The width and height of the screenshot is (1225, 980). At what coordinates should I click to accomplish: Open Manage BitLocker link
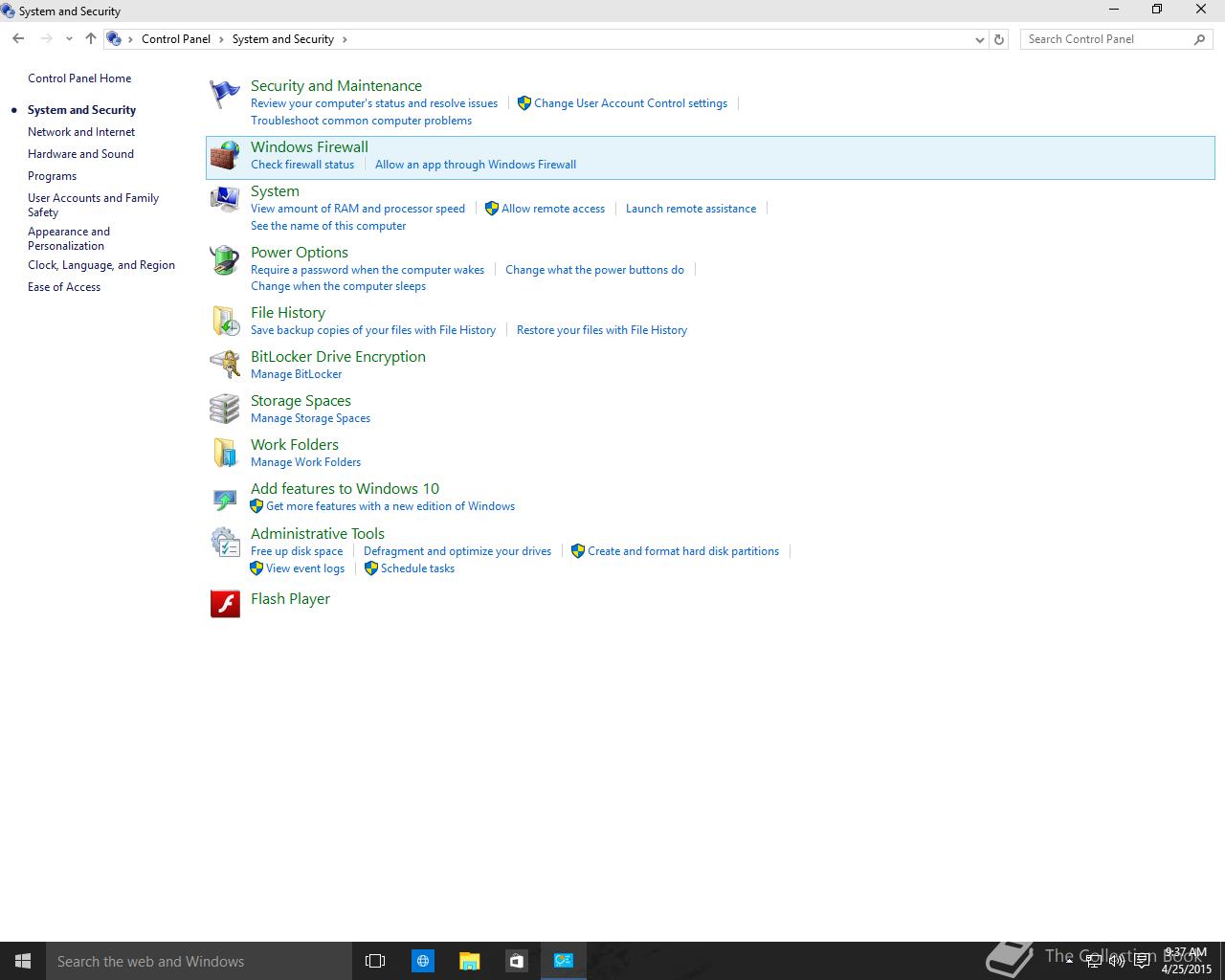coord(296,374)
